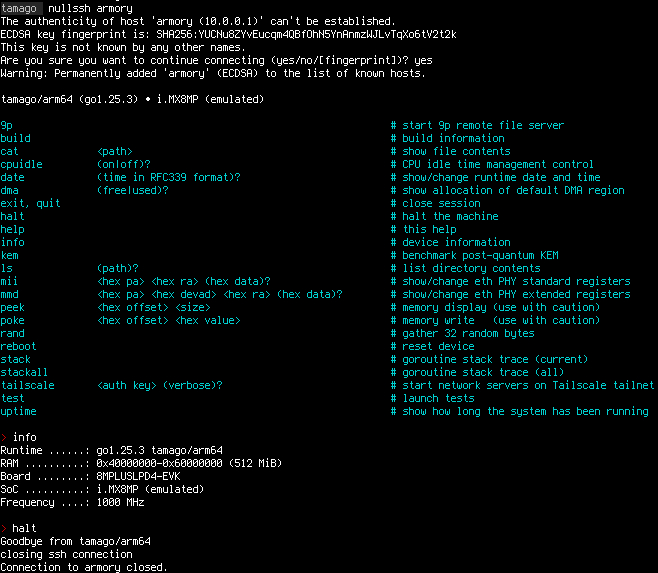The height and width of the screenshot is (573, 658).
Task: Click the cpuidle command name
Action: click(22, 164)
